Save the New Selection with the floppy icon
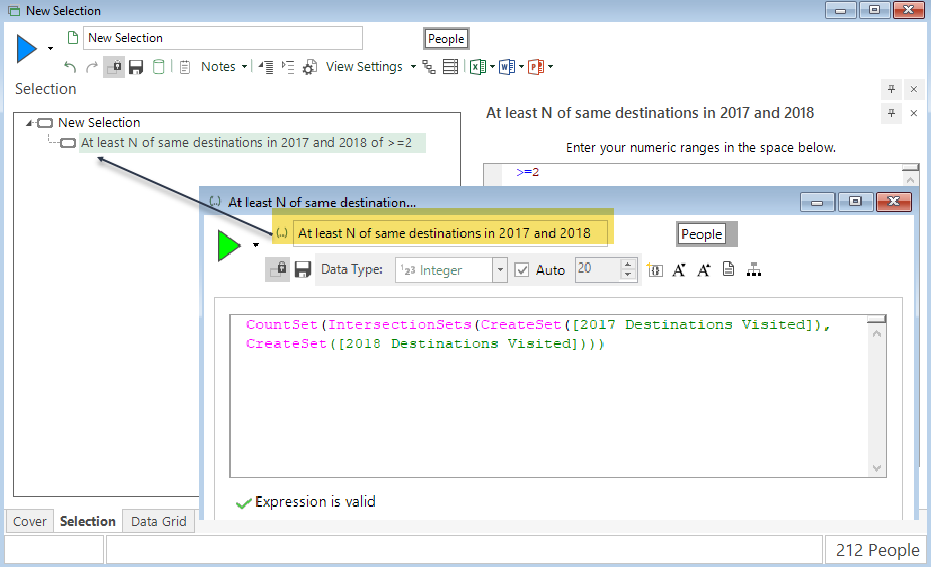This screenshot has height=567, width=931. [136, 67]
